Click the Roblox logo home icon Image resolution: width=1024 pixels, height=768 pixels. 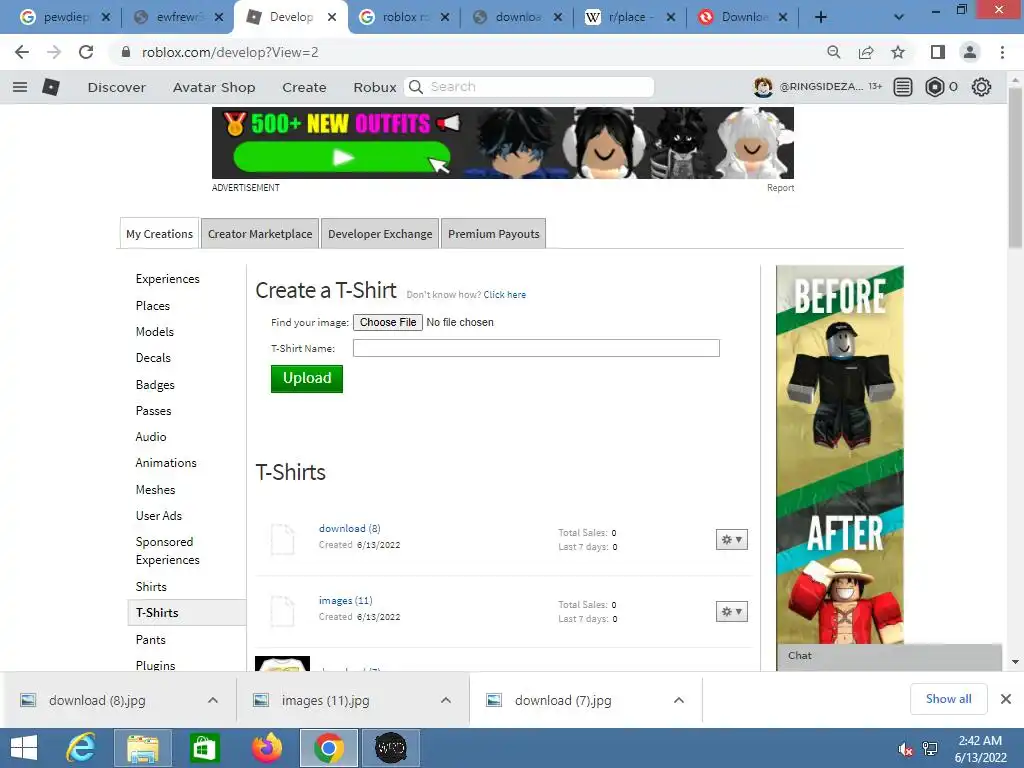(51, 87)
